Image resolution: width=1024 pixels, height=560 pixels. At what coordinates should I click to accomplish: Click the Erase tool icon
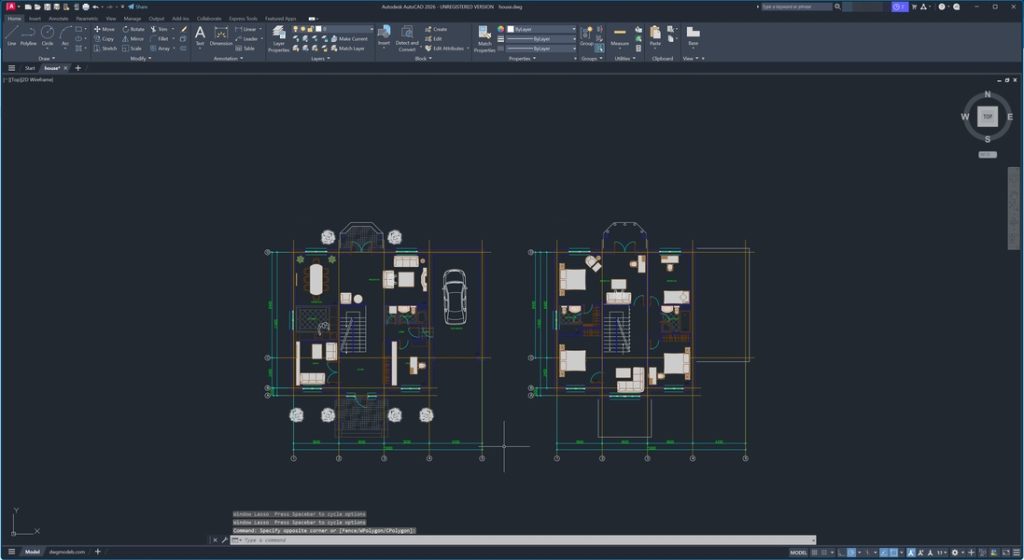[x=184, y=29]
